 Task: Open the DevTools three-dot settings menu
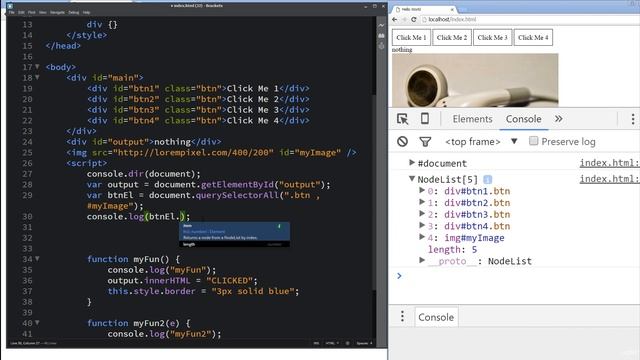pos(633,119)
